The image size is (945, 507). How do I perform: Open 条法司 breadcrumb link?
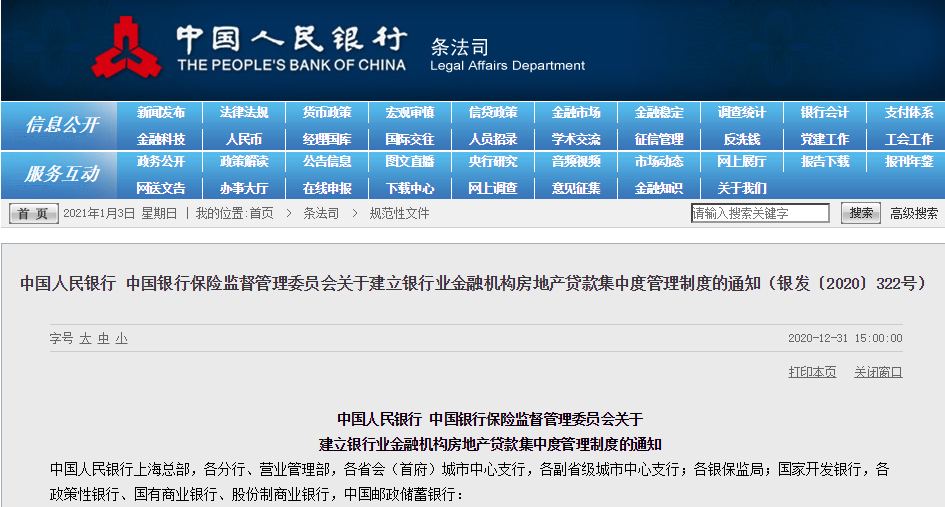point(321,213)
